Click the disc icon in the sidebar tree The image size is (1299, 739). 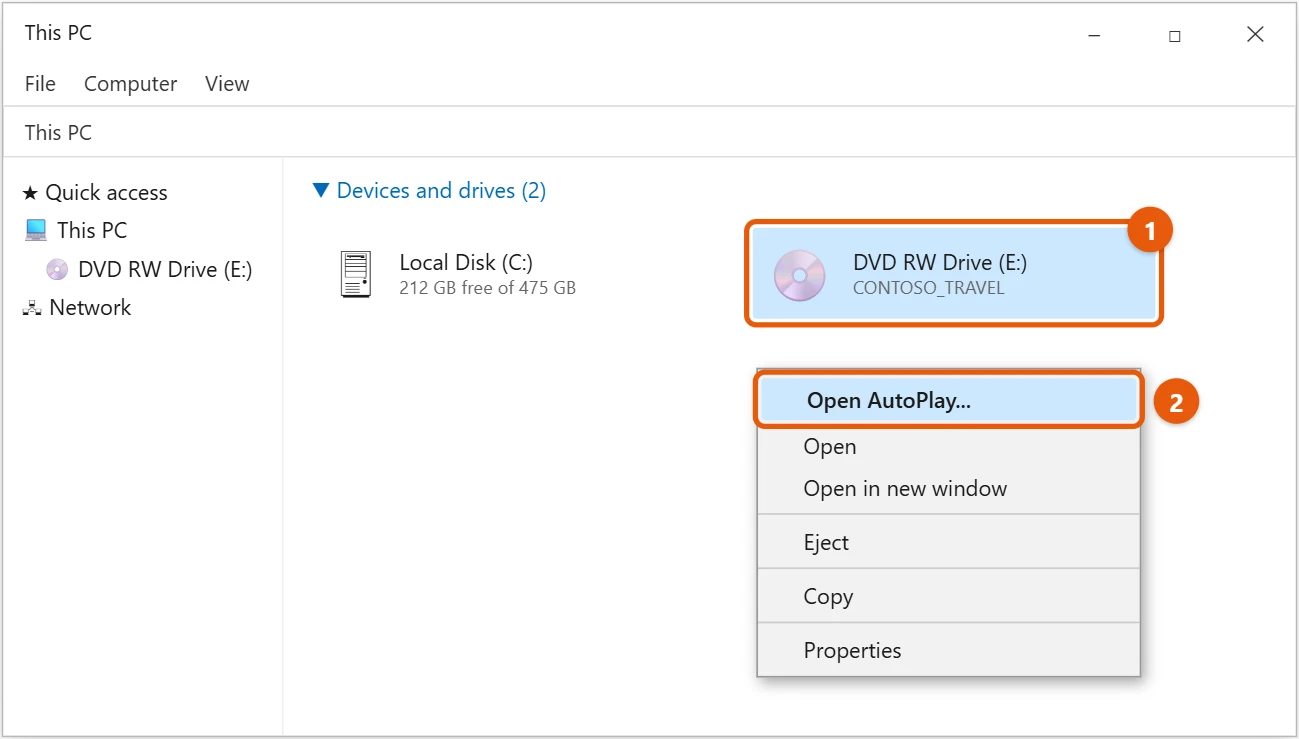[x=58, y=269]
